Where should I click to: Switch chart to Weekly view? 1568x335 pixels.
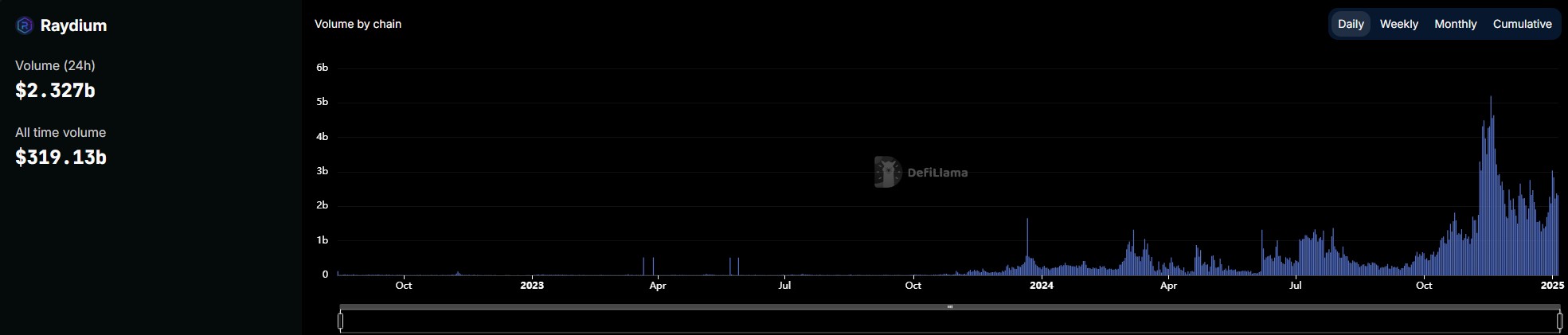(x=1398, y=24)
